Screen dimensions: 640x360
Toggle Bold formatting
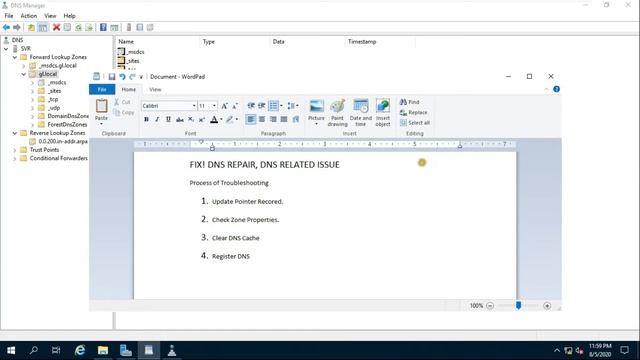146,120
